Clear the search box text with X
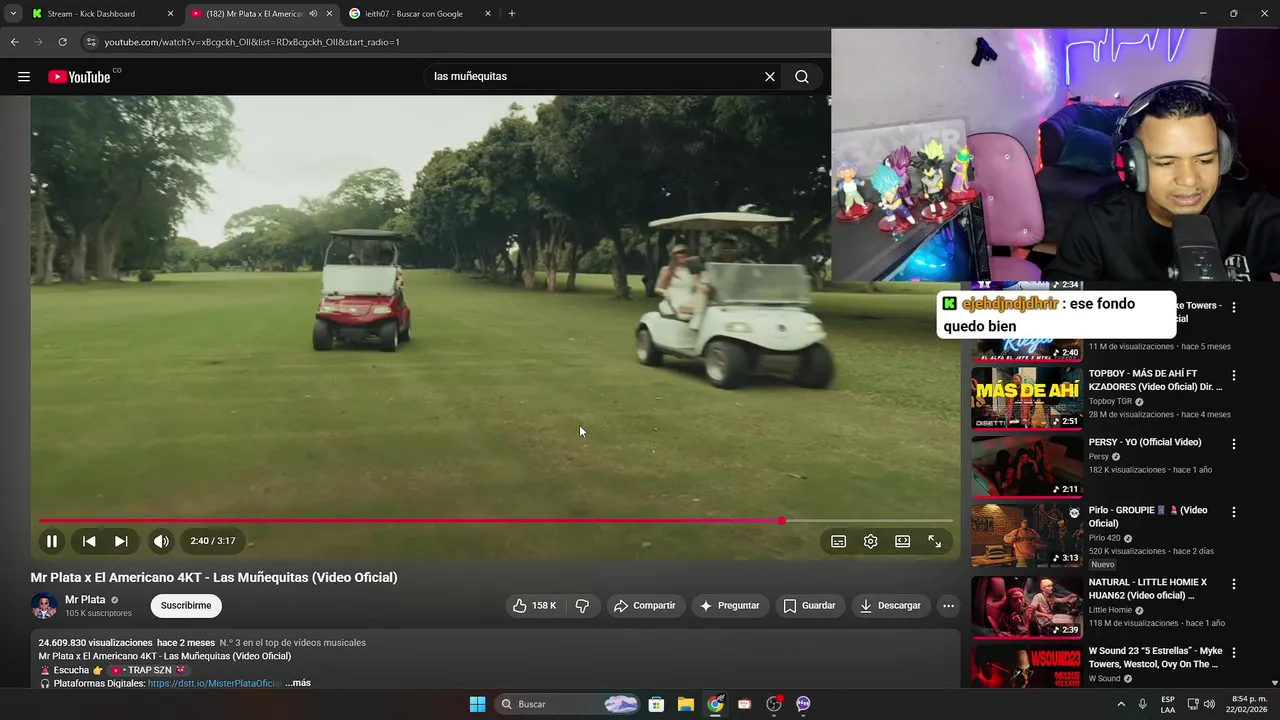 pyautogui.click(x=770, y=77)
